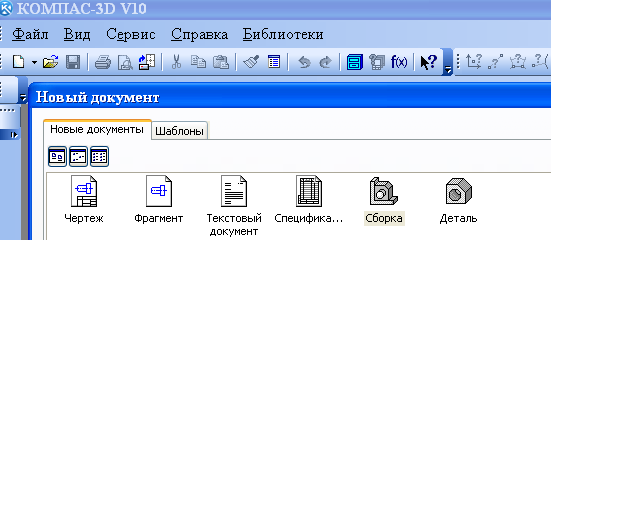Click the Redo arrow icon
This screenshot has height=512, width=640.
click(x=325, y=62)
